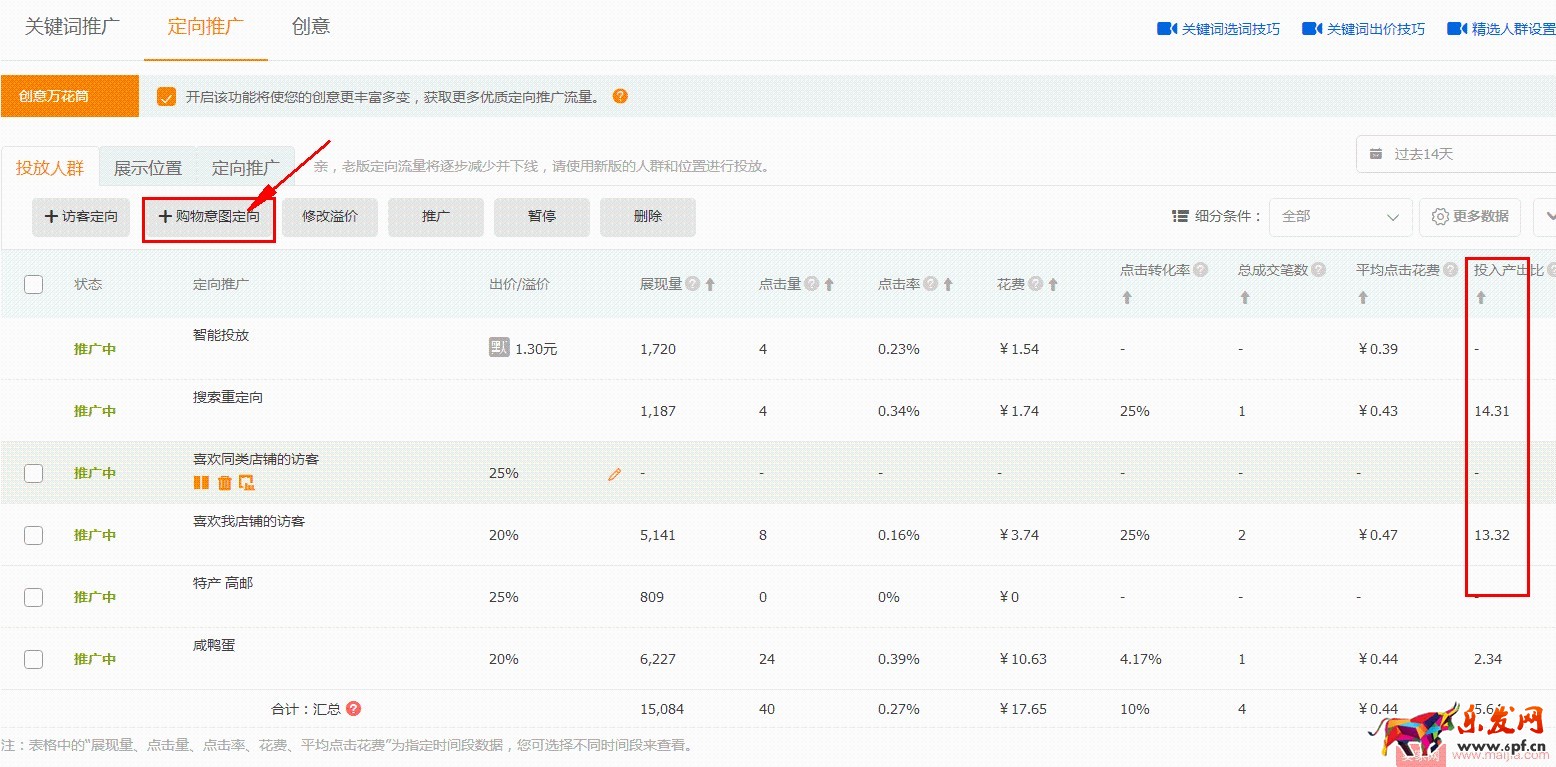The image size is (1556, 767).
Task: Open the 细分条件 全部 dropdown
Action: [1340, 216]
